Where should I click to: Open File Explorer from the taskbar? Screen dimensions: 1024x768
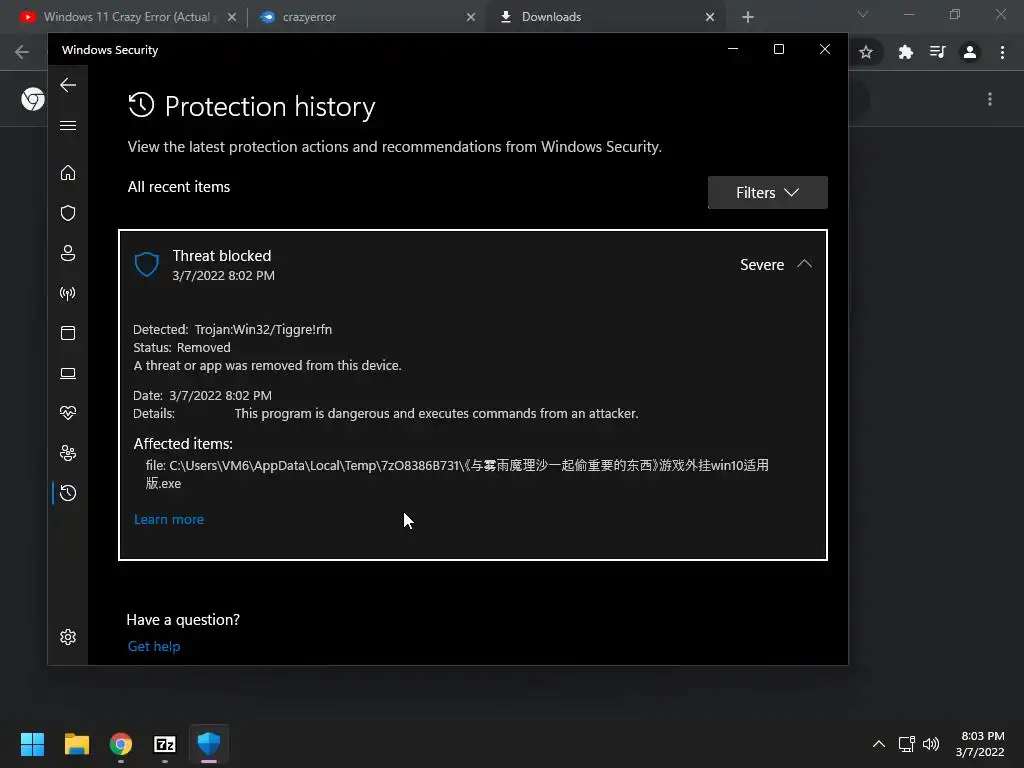76,744
